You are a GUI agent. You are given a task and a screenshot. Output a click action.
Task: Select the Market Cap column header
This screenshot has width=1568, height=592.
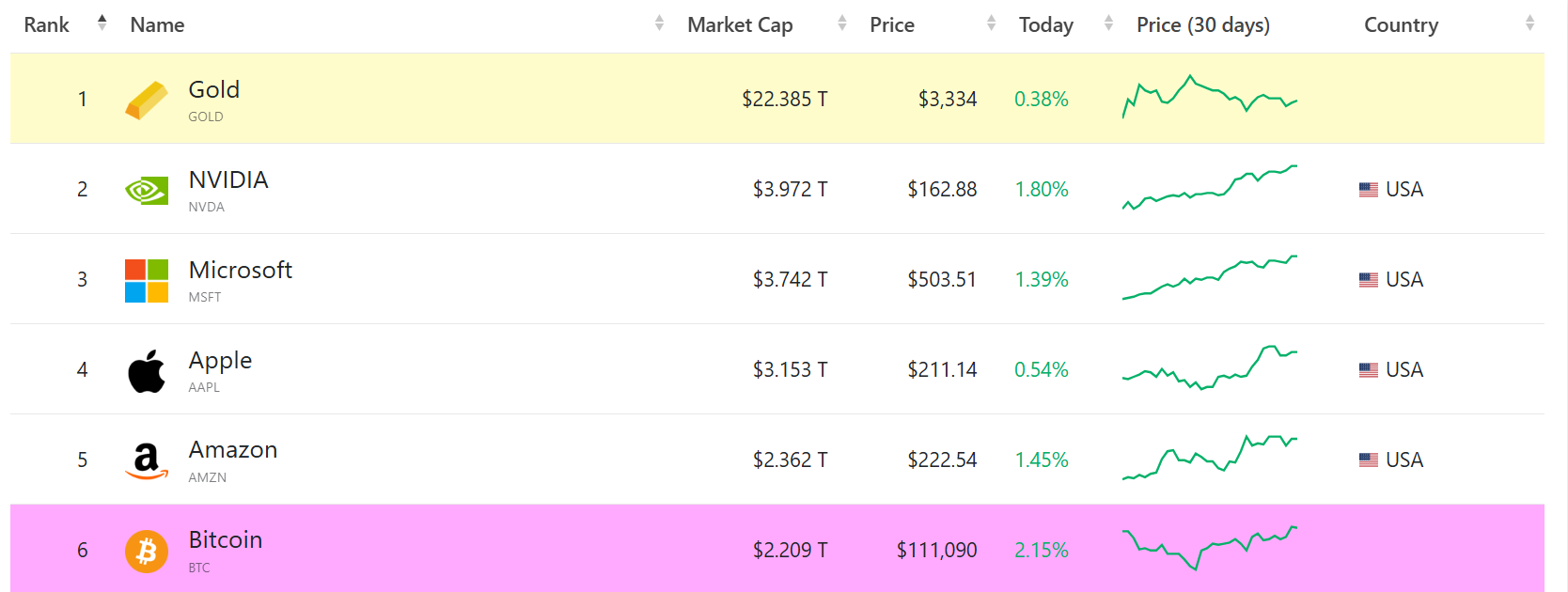[741, 24]
